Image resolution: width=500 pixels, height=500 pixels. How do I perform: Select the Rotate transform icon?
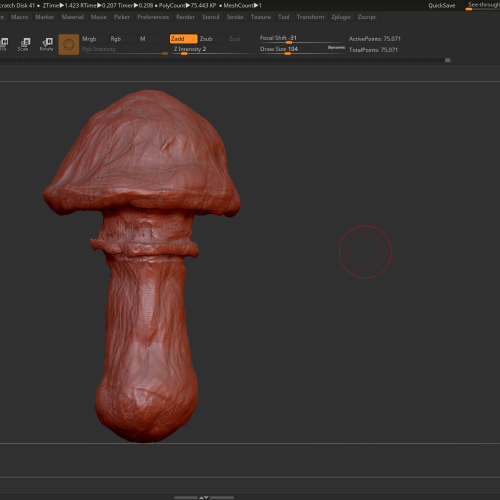pyautogui.click(x=47, y=44)
